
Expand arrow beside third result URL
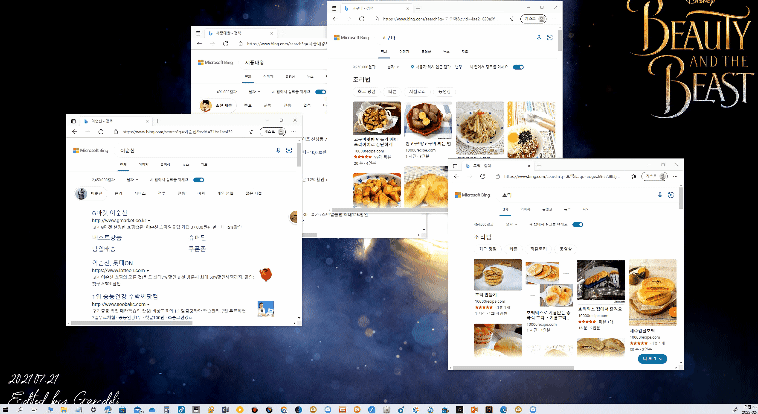pos(149,304)
